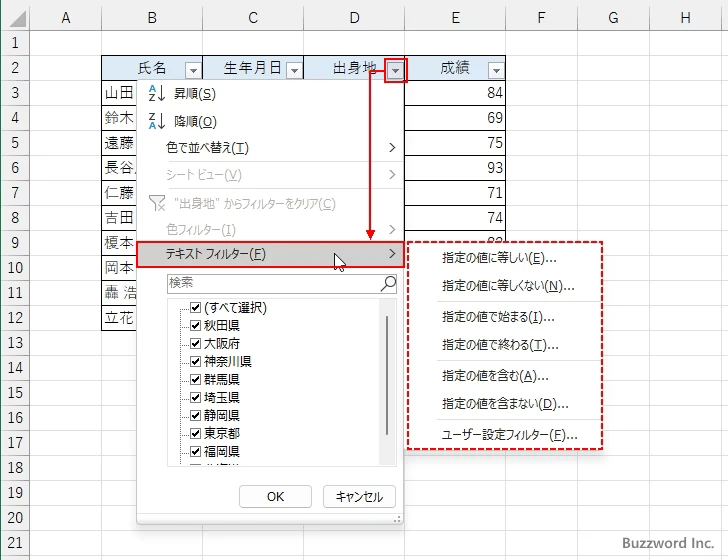The height and width of the screenshot is (560, 728).
Task: Open ユーザー設定フィルター(F)... dialog
Action: (x=505, y=435)
